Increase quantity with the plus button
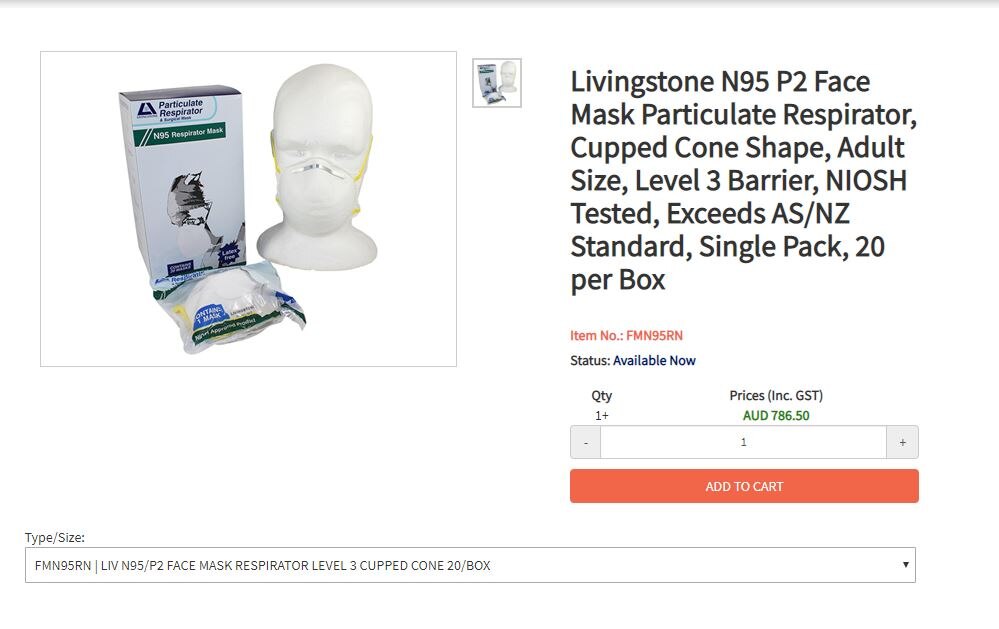This screenshot has width=999, height=629. 902,442
